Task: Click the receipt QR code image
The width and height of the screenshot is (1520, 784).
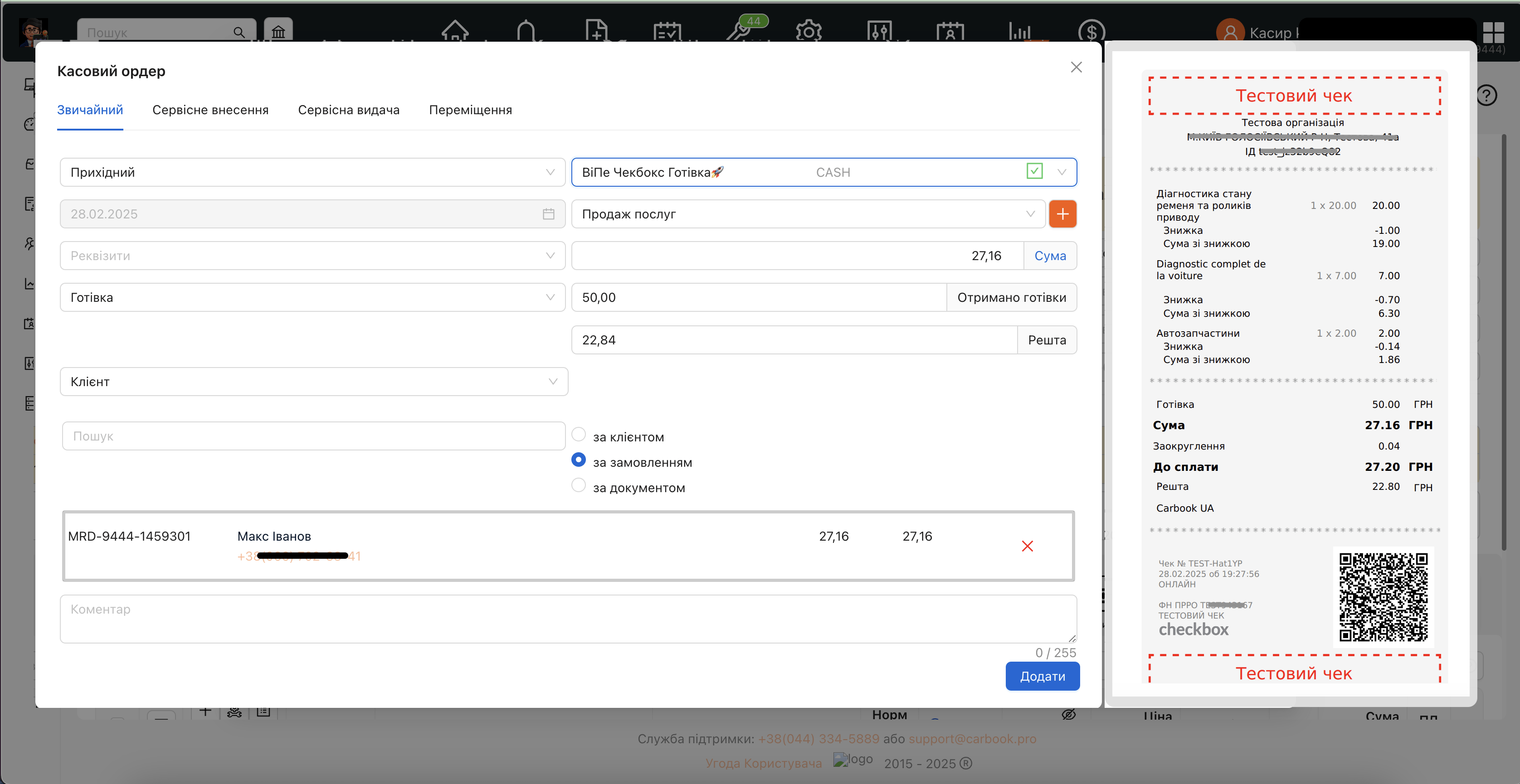Action: (1383, 596)
